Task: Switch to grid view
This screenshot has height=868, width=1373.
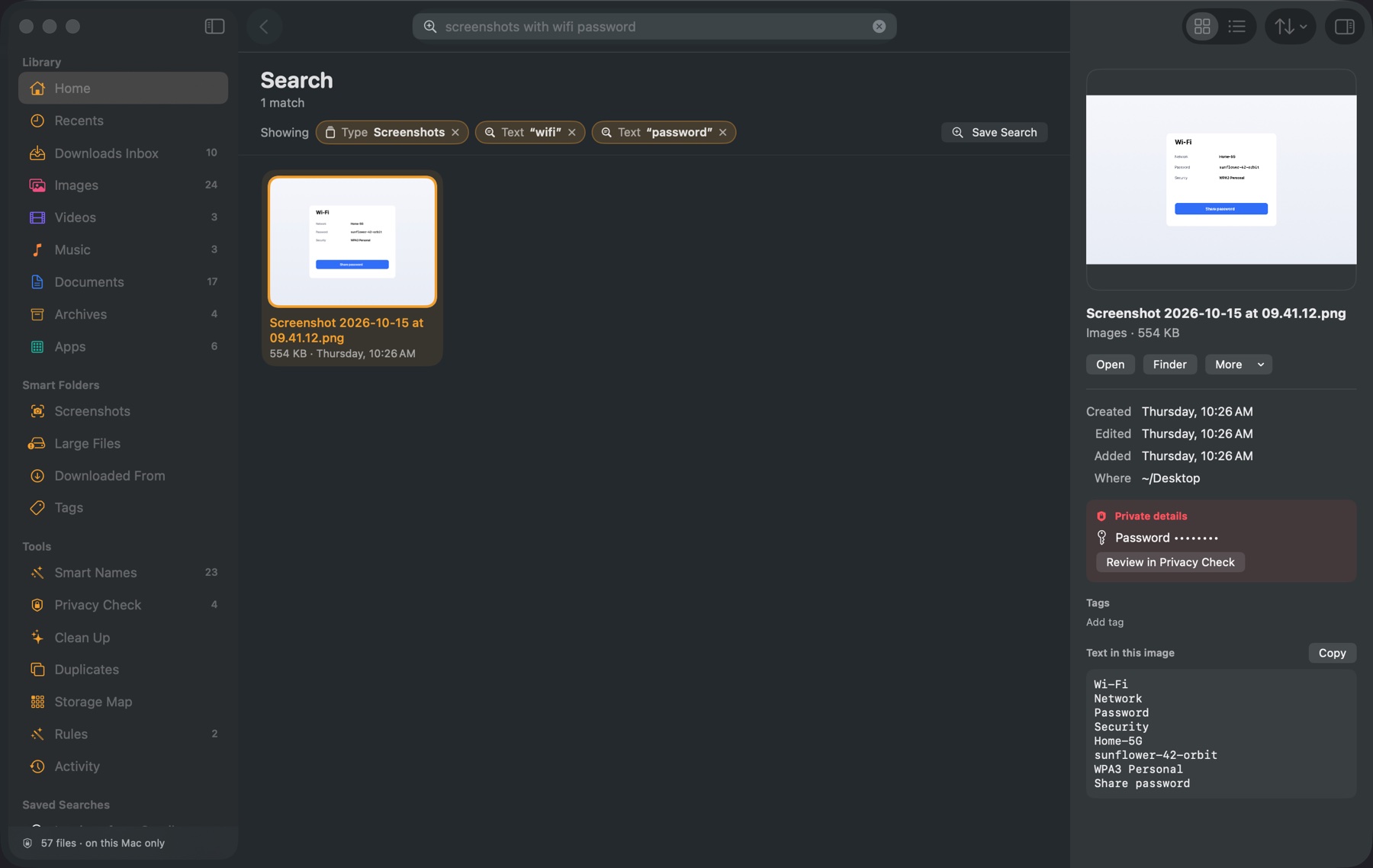Action: (1202, 27)
